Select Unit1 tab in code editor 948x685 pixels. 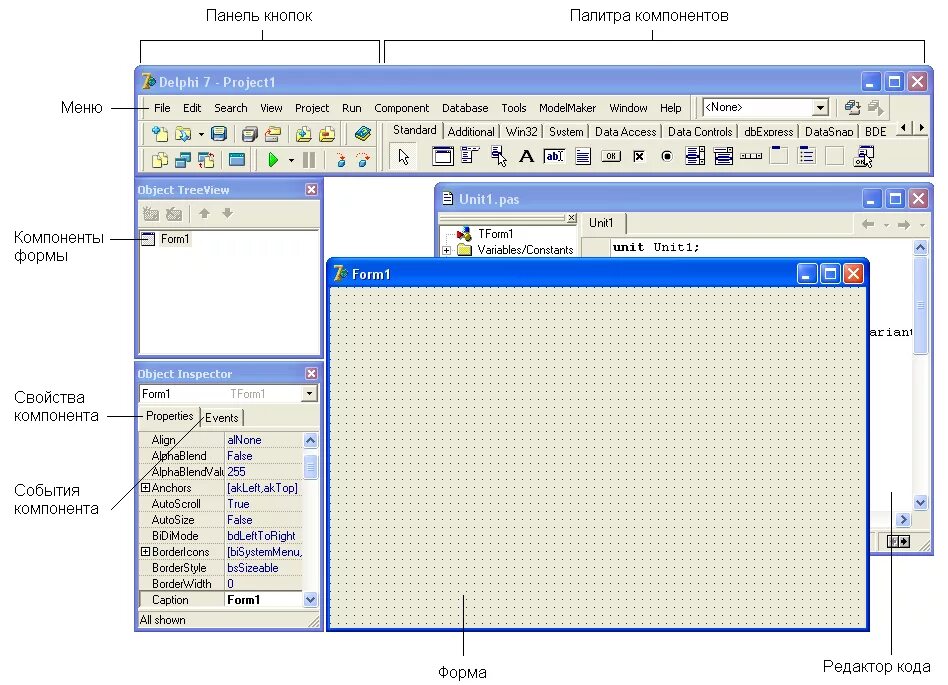tap(601, 223)
